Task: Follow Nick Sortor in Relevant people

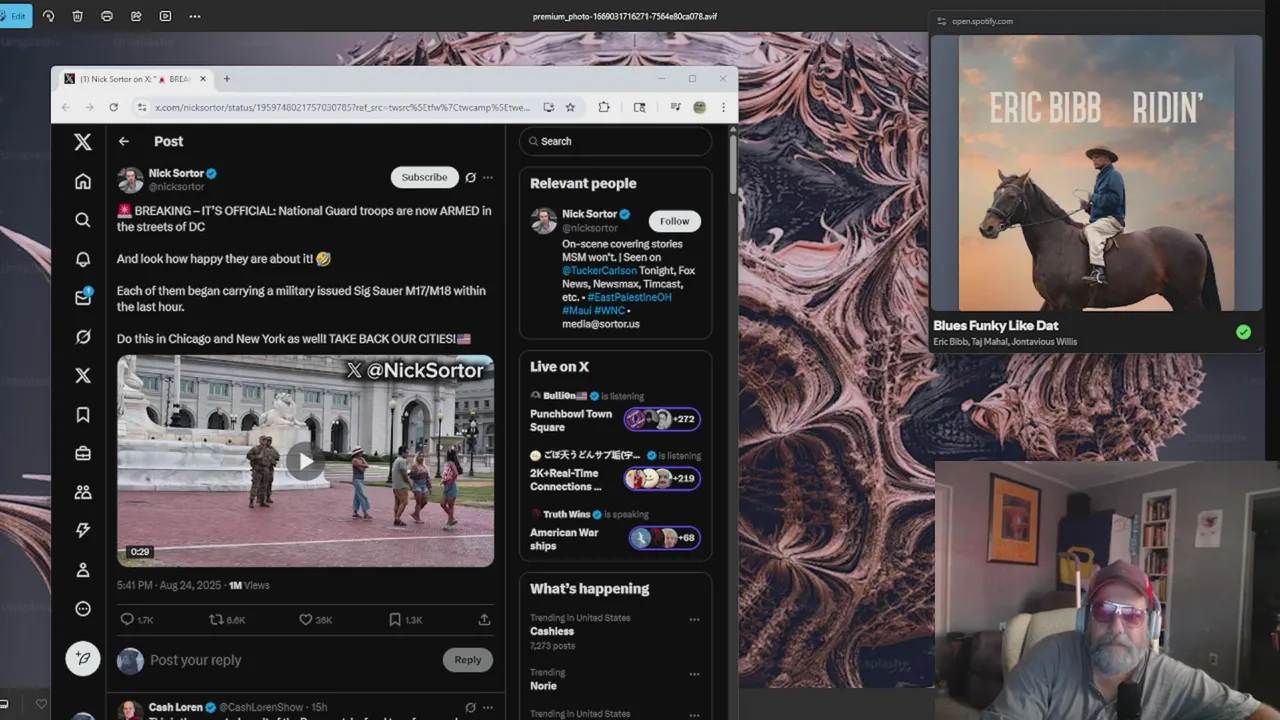Action: tap(674, 221)
